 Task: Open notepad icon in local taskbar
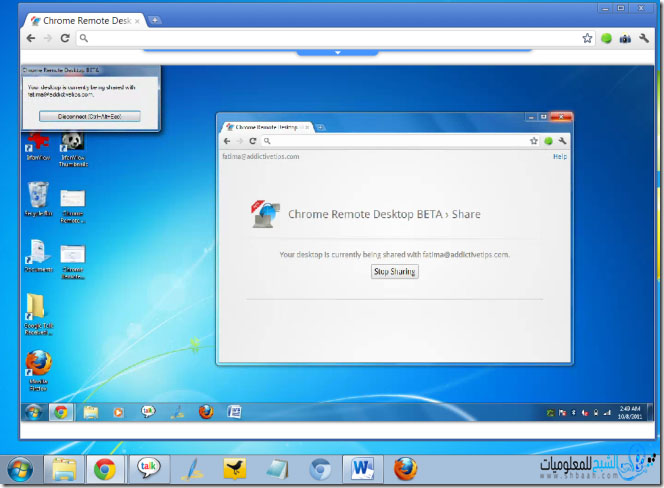(x=277, y=469)
